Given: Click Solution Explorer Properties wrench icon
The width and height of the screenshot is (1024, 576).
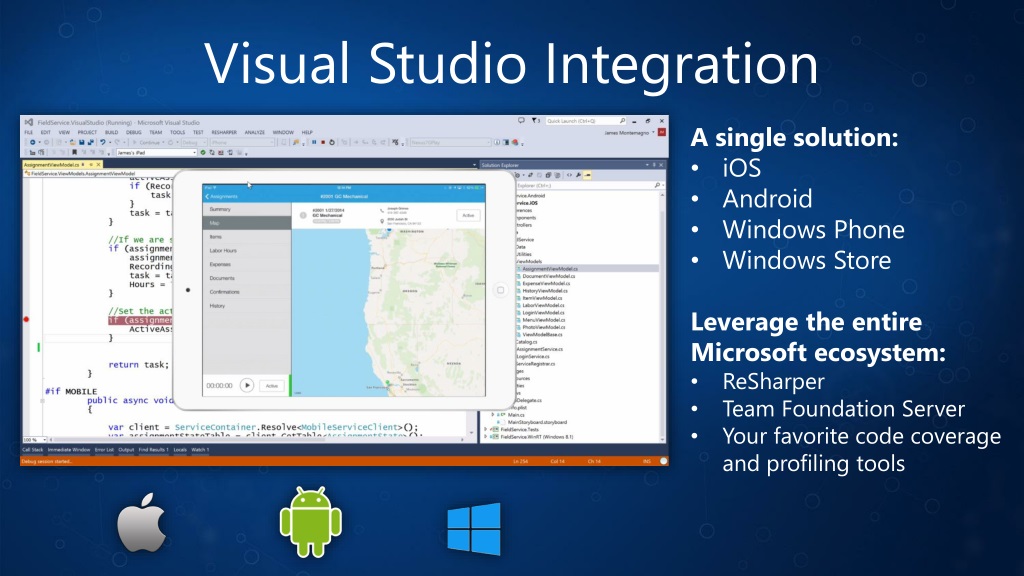Looking at the screenshot, I should tap(579, 175).
